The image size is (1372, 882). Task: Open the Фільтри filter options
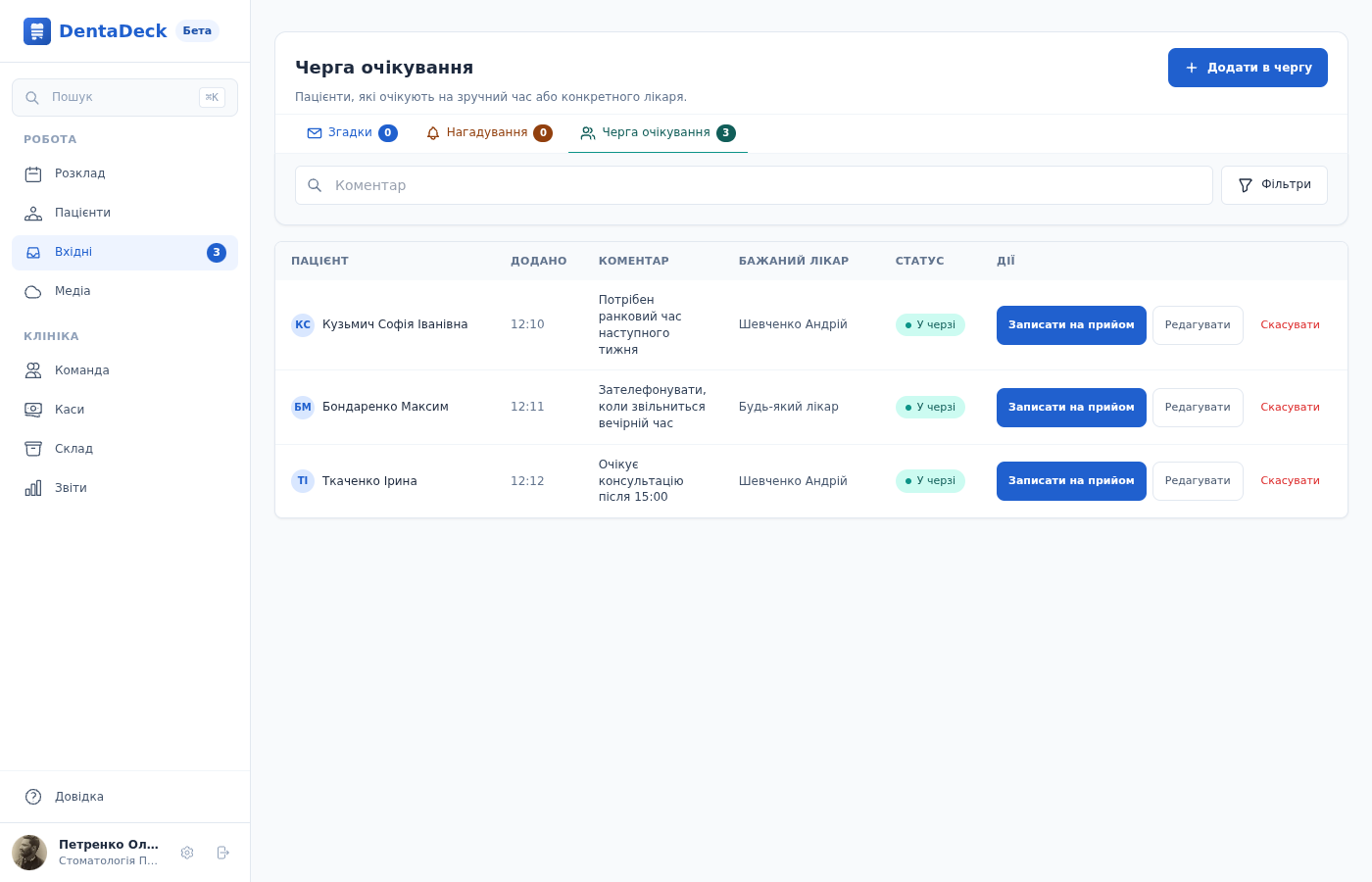pos(1274,185)
